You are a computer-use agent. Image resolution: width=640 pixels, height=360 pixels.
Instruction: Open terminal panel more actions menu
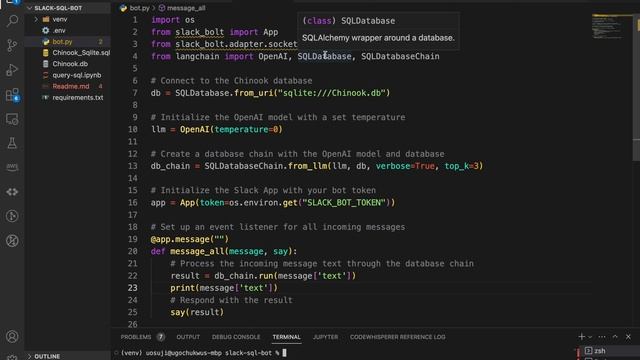tap(602, 337)
